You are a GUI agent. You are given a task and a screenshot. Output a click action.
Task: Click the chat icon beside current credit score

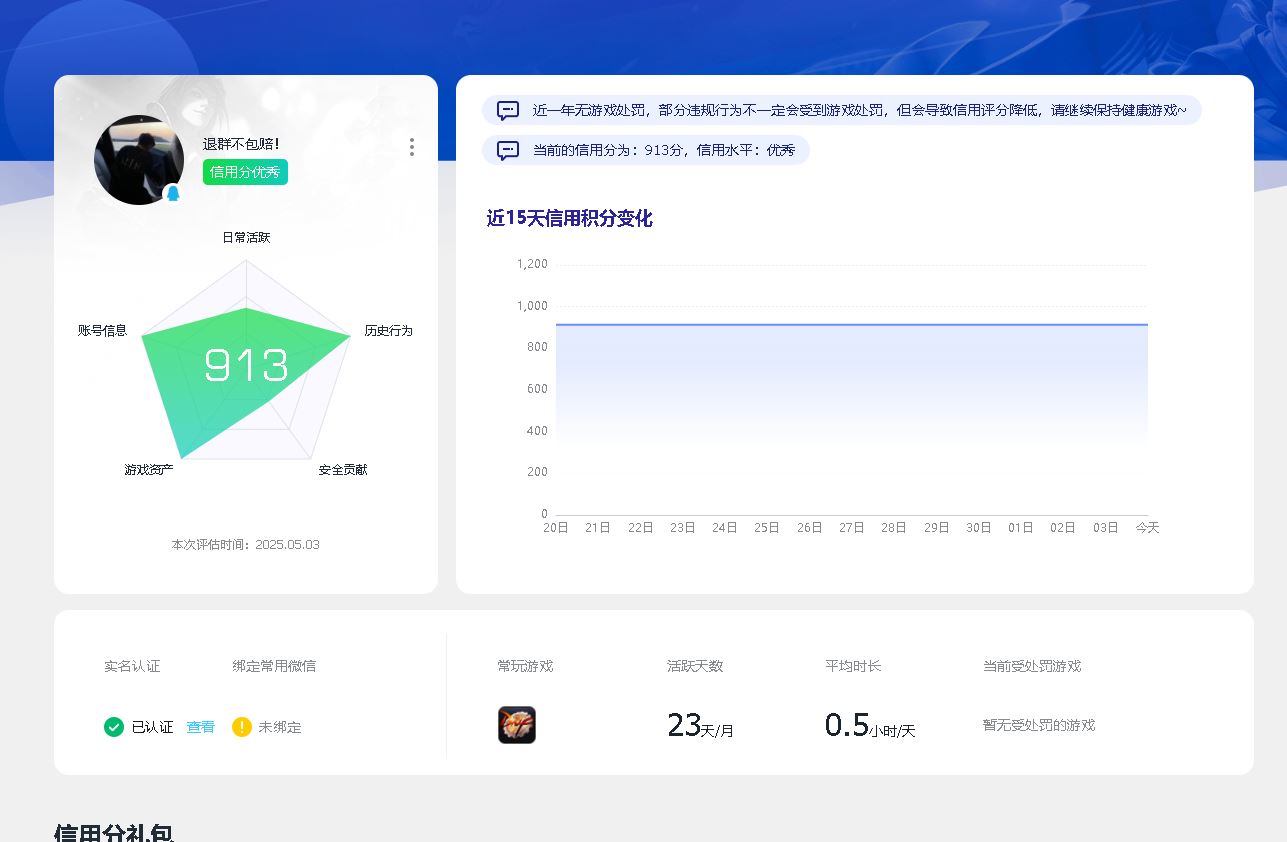tap(508, 150)
